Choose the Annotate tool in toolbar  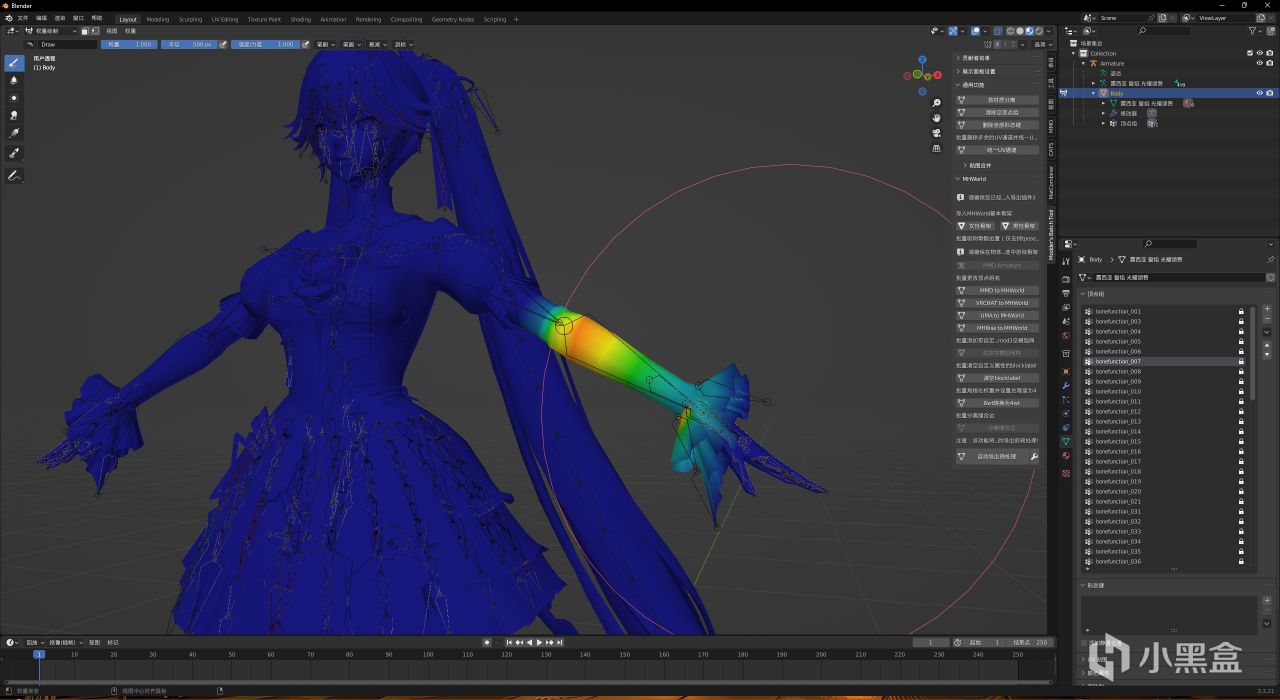click(x=14, y=175)
